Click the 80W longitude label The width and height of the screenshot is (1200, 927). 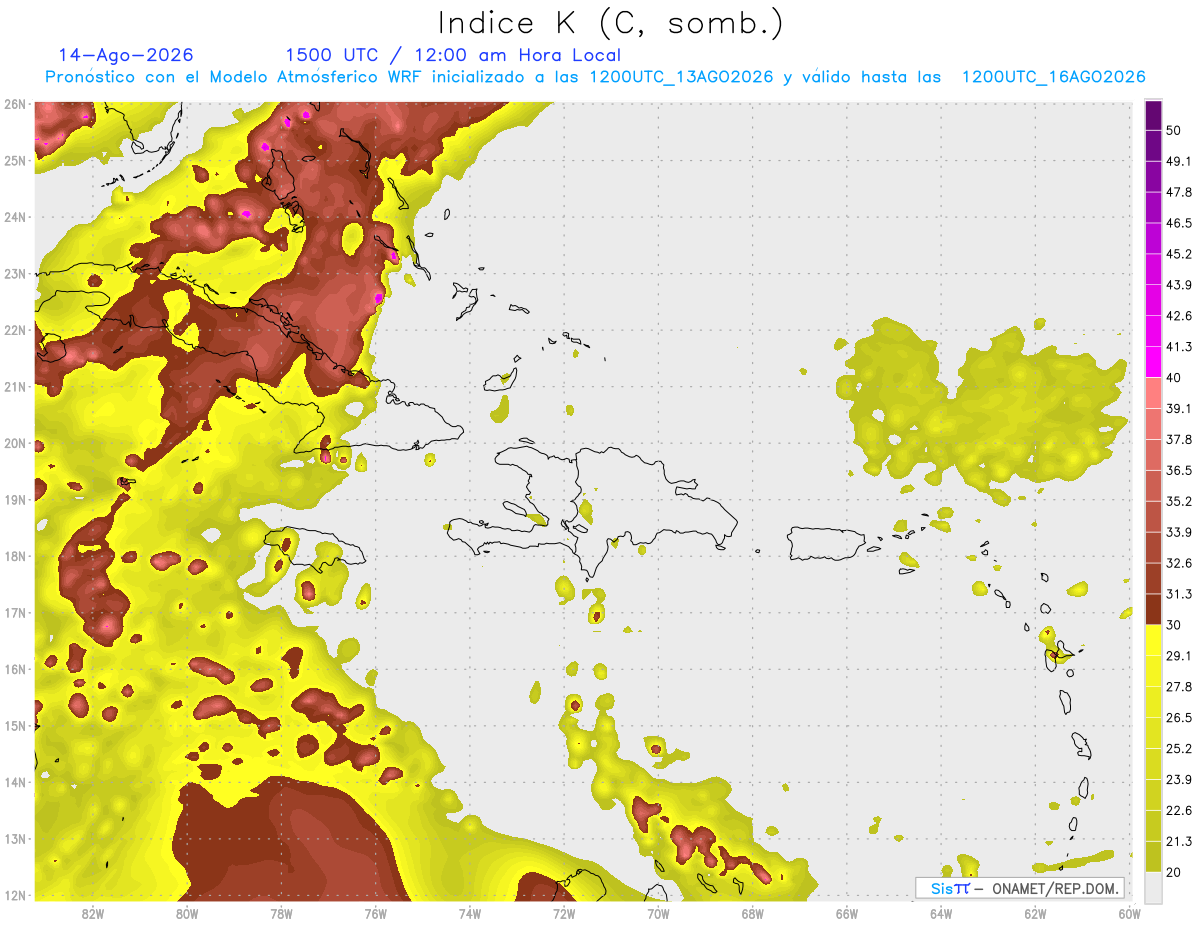point(187,913)
